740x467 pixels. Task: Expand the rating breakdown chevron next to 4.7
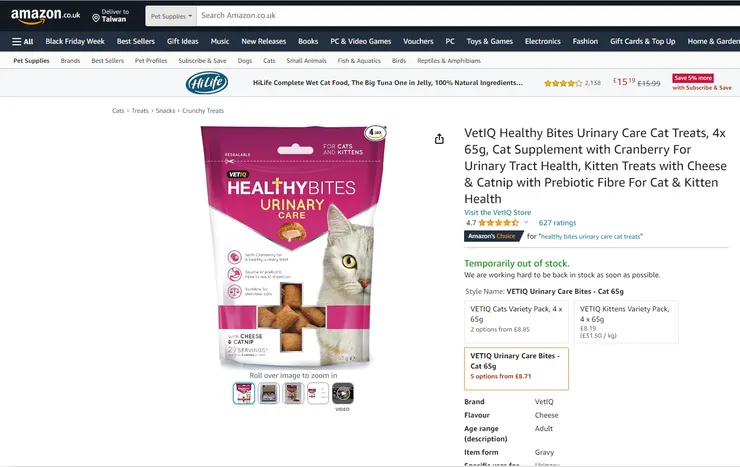coord(526,223)
